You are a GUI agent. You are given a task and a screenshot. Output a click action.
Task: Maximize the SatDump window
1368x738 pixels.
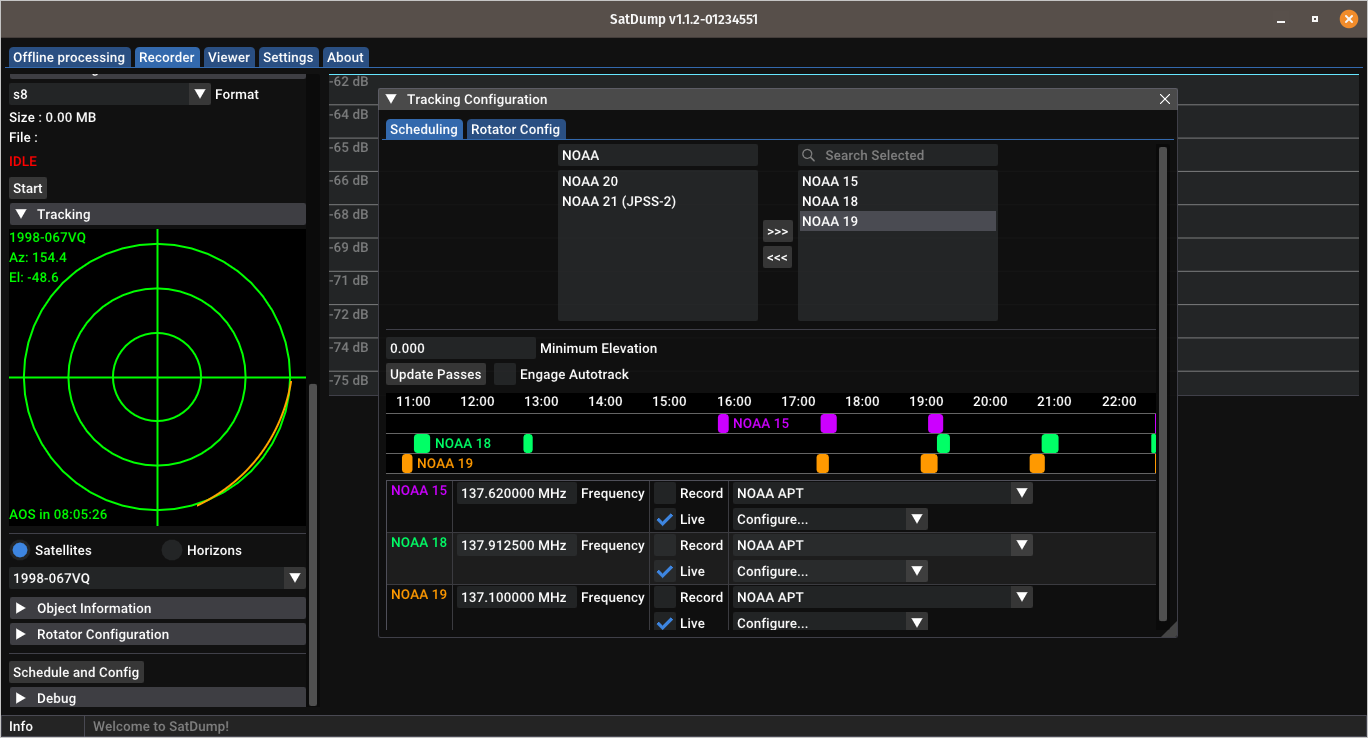click(1314, 19)
